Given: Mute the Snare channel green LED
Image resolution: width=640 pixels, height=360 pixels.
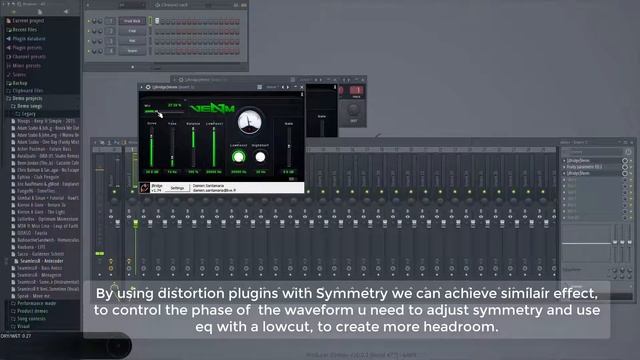Looking at the screenshot, I should (x=89, y=51).
